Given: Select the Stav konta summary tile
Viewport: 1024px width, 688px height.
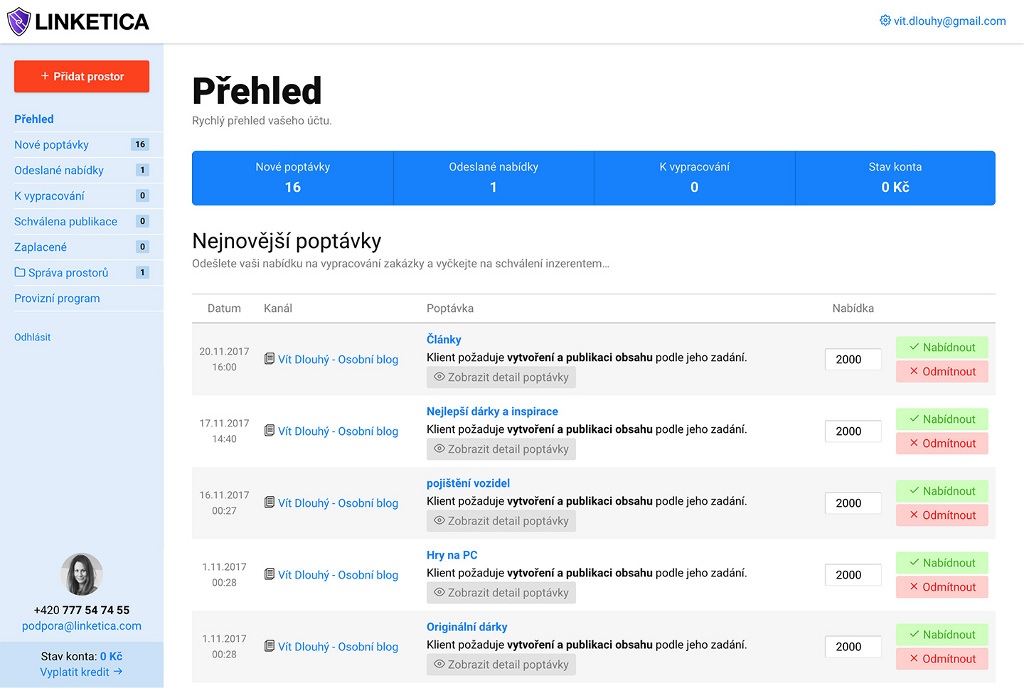Looking at the screenshot, I should coord(895,178).
